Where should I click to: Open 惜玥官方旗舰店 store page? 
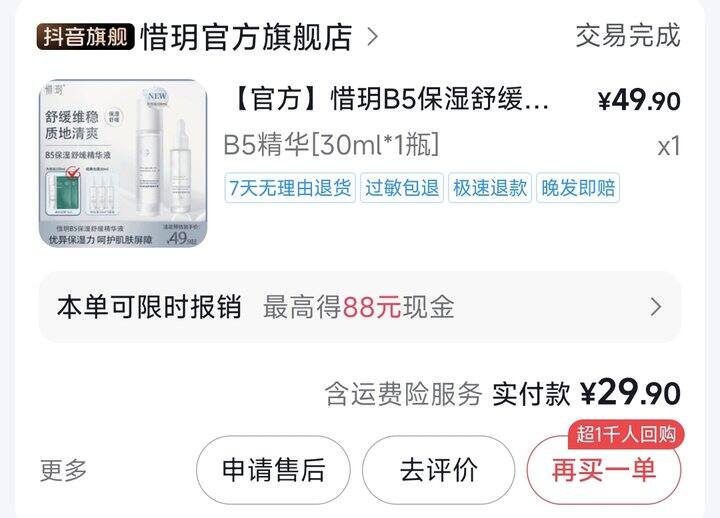(246, 37)
